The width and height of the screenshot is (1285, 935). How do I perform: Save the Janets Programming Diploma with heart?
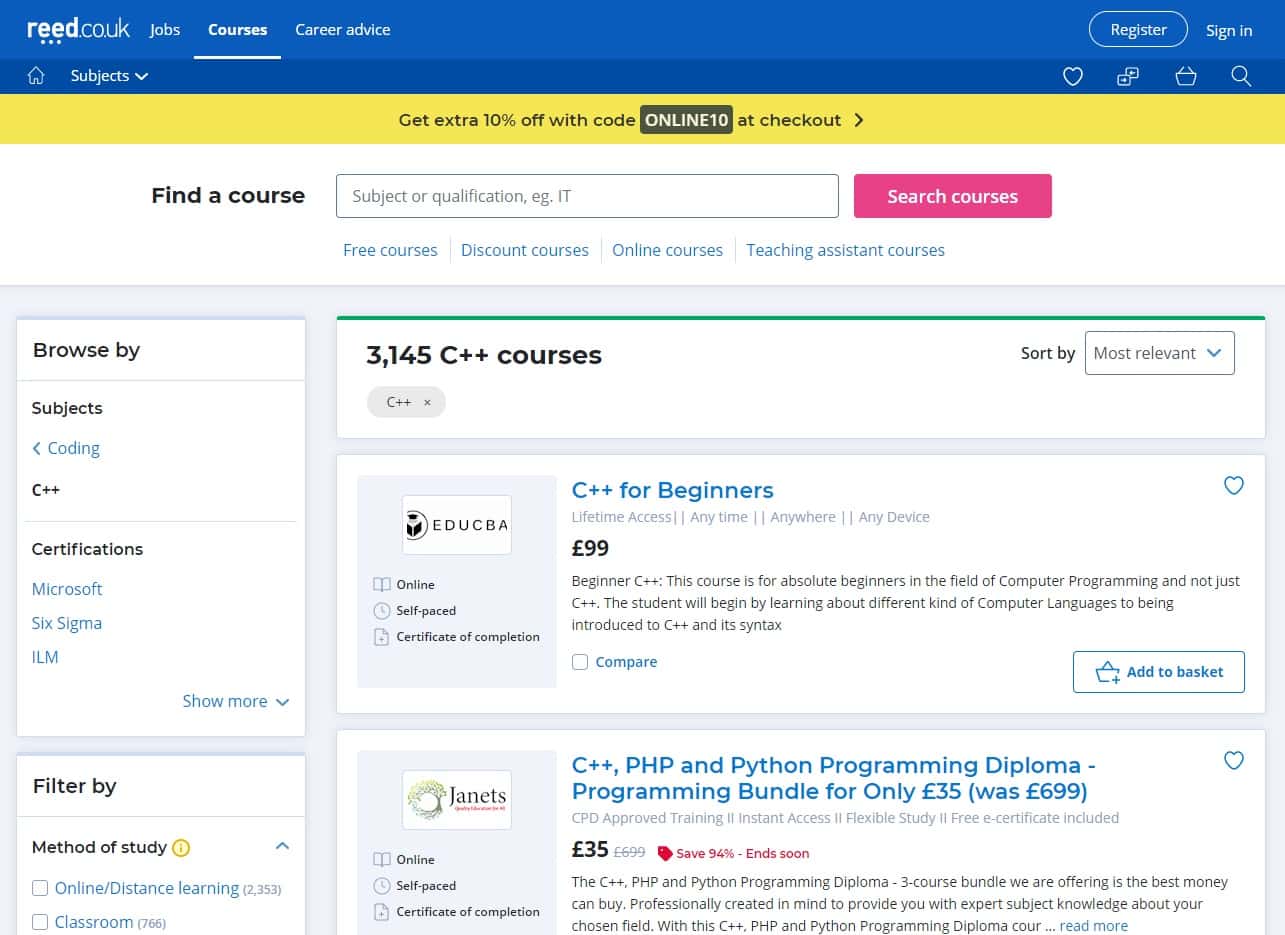[1234, 761]
